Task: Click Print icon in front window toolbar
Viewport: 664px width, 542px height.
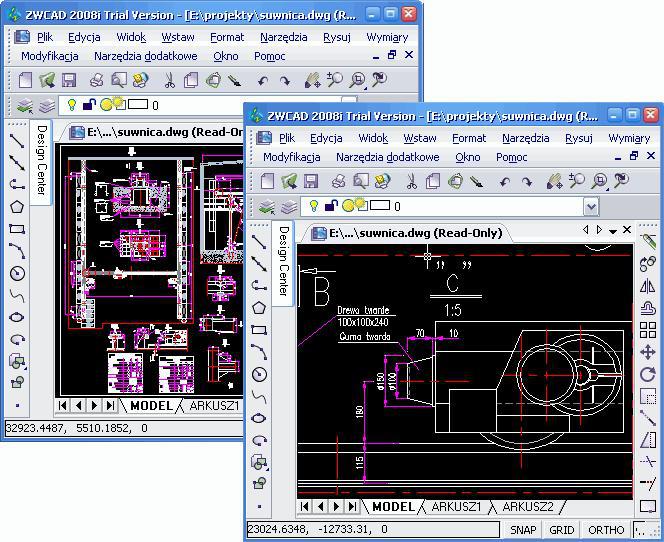Action: (x=338, y=181)
